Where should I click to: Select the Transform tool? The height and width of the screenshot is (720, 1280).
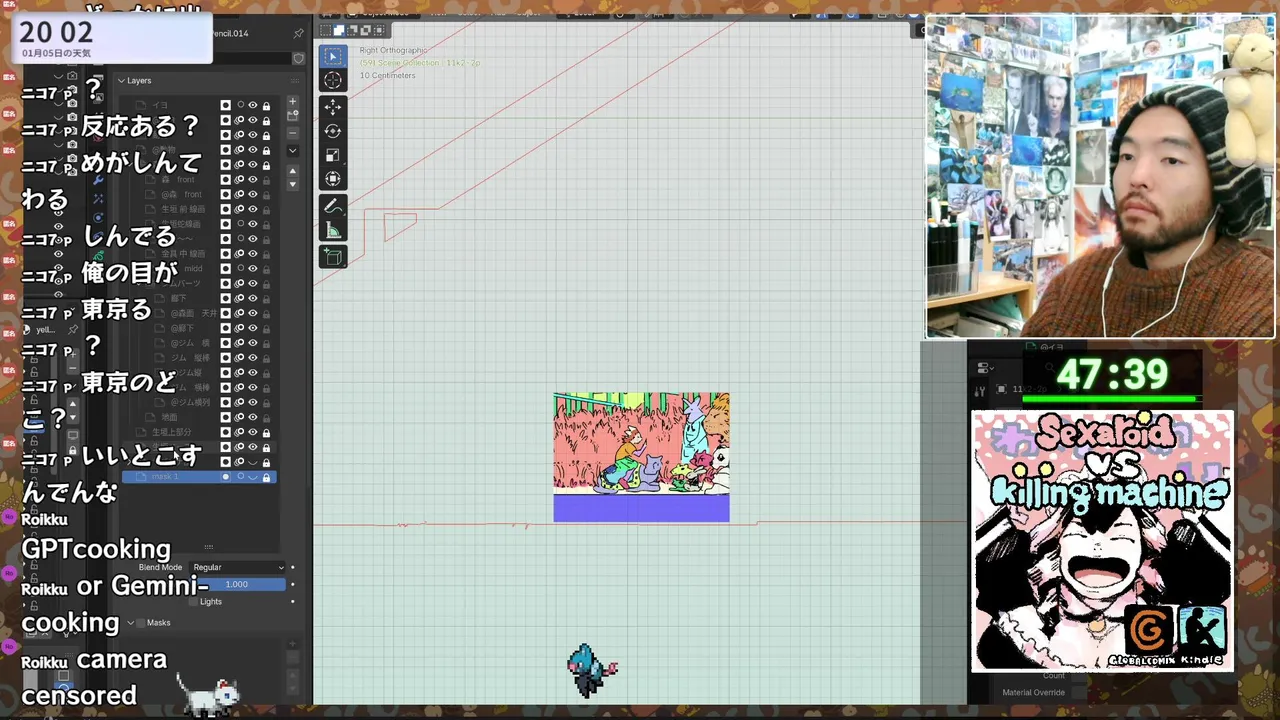333,179
